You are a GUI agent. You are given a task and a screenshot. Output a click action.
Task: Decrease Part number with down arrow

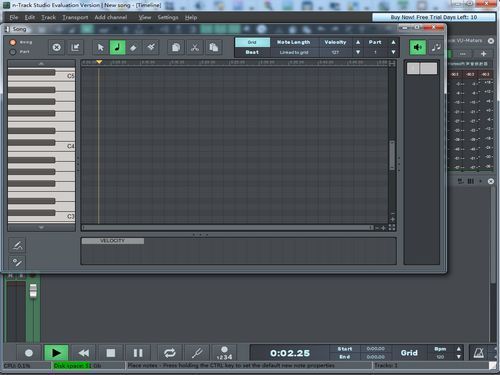tap(393, 52)
